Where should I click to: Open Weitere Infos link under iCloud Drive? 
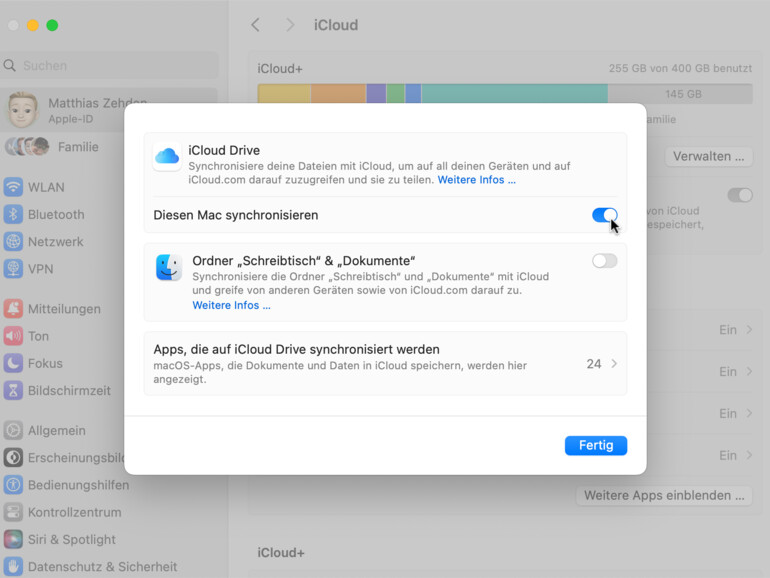click(x=476, y=180)
